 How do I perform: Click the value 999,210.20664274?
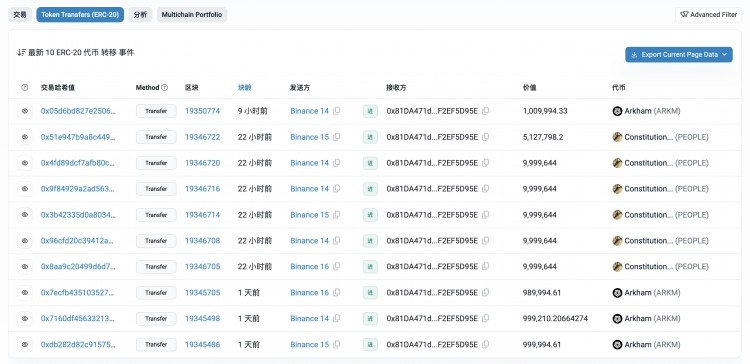(555, 319)
